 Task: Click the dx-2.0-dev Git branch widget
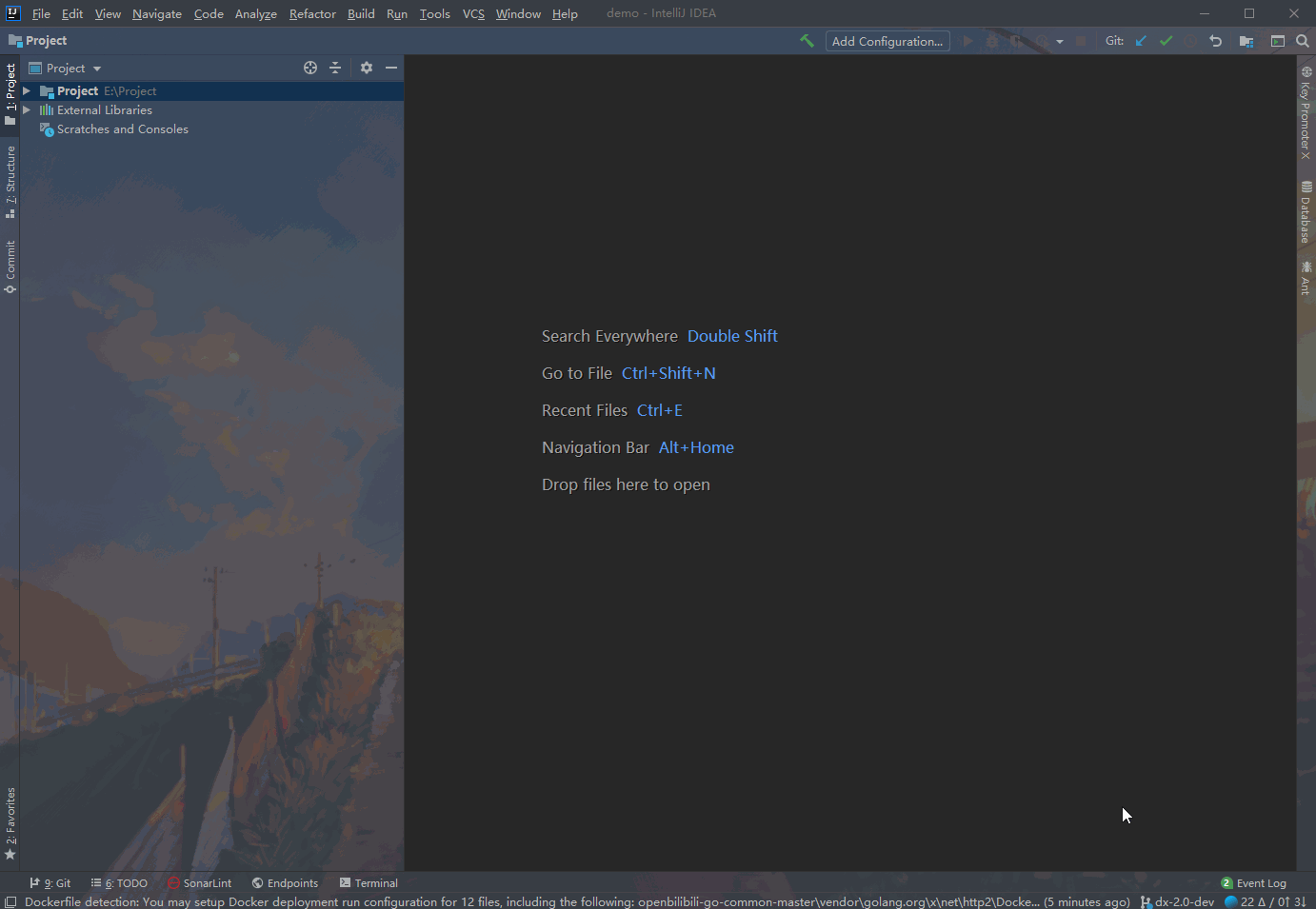click(x=1177, y=901)
